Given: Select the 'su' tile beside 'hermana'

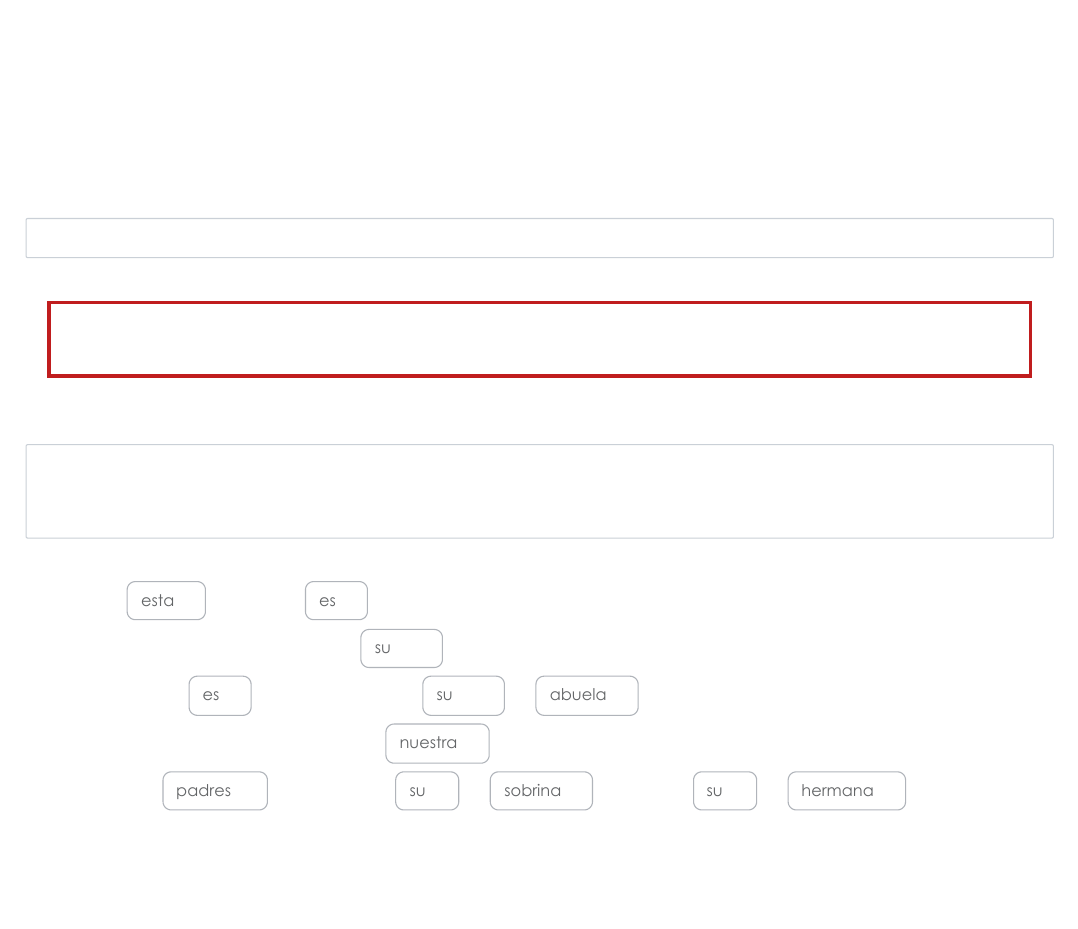Looking at the screenshot, I should click(725, 791).
